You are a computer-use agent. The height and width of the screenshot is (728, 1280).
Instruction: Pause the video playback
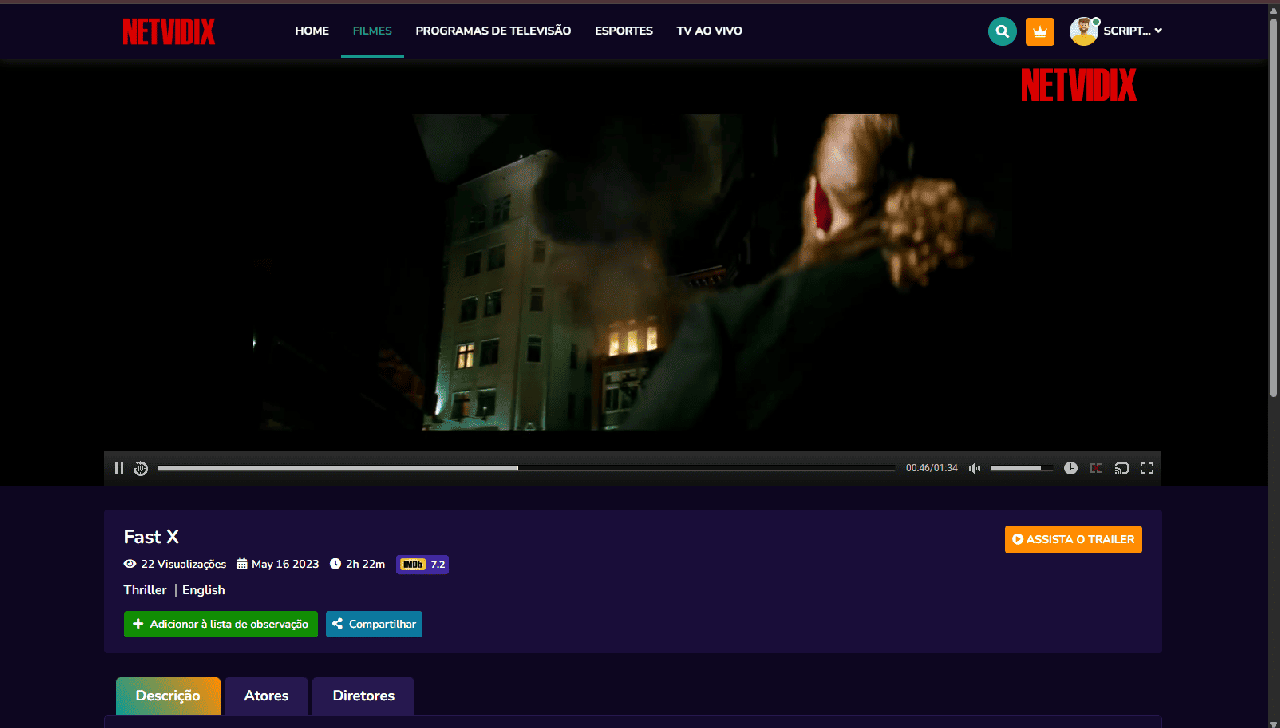119,468
